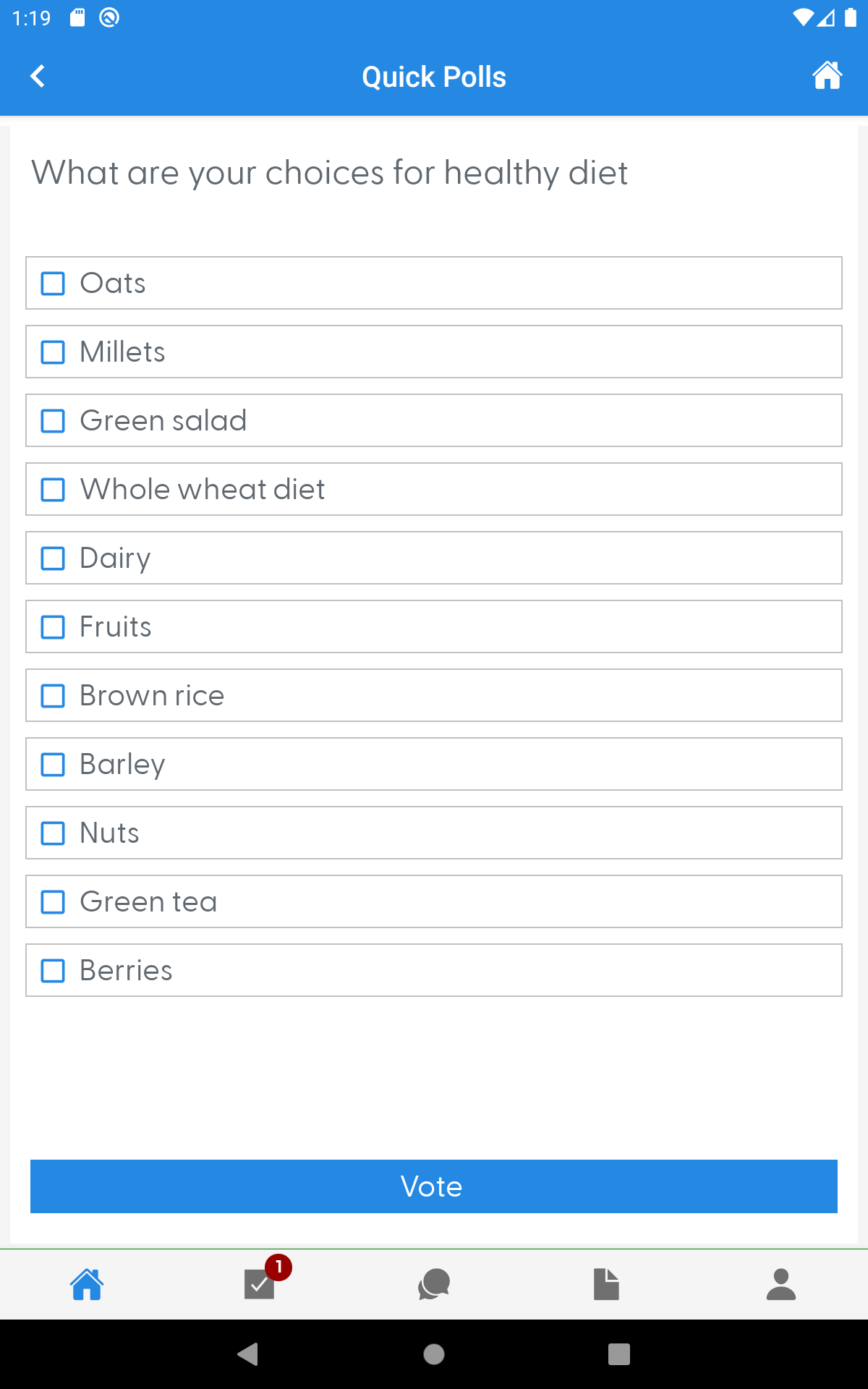The height and width of the screenshot is (1389, 868).
Task: Tap the Android recent apps square
Action: 619,1354
